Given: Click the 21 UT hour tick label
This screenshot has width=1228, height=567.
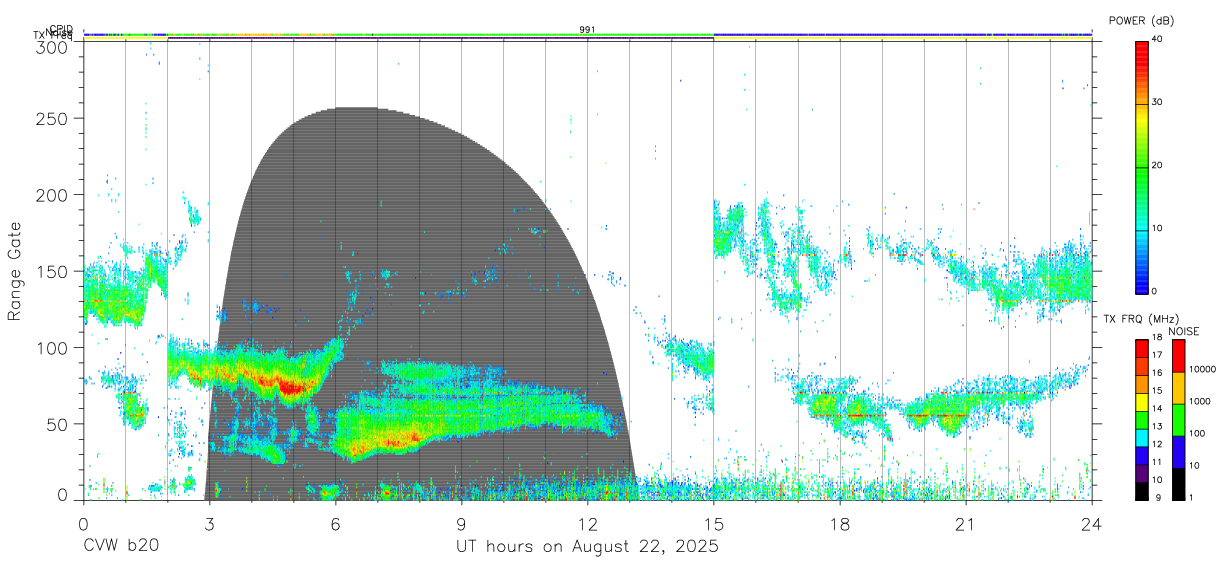Looking at the screenshot, I should (x=965, y=524).
